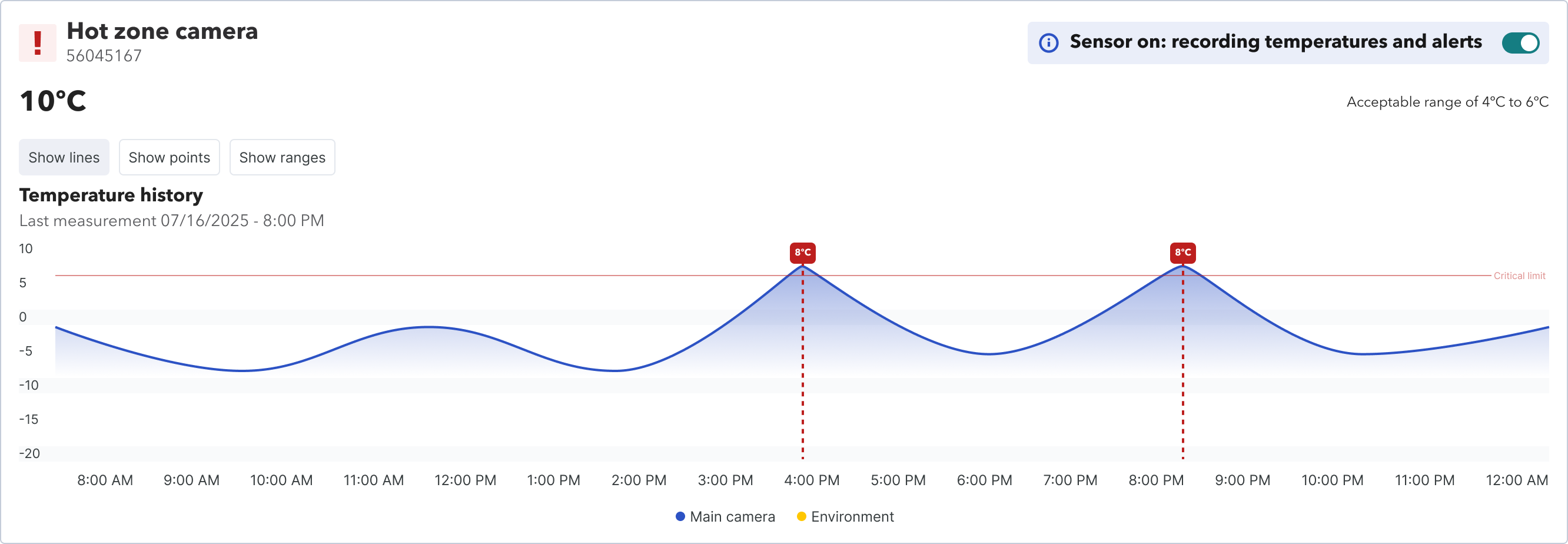Click the Critical limit line label
The height and width of the screenshot is (544, 1568).
(1519, 276)
